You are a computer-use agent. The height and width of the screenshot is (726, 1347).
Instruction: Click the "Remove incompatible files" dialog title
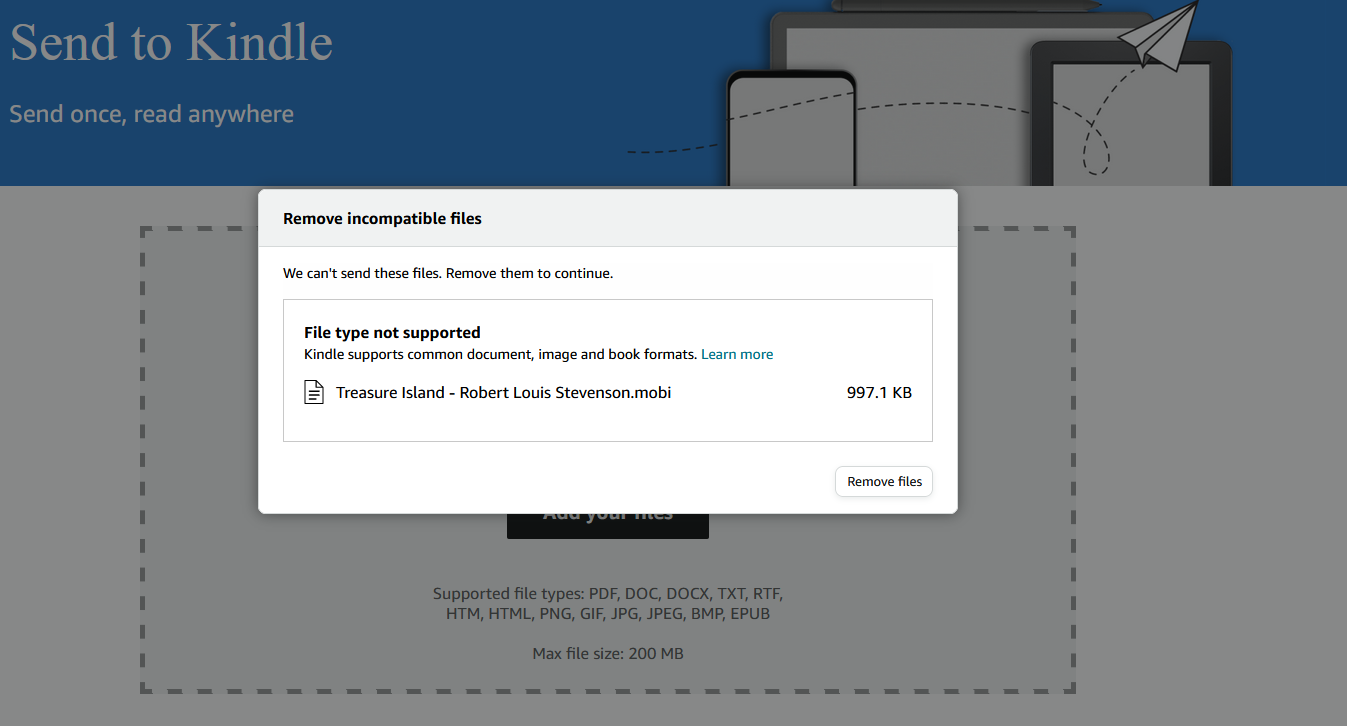382,218
